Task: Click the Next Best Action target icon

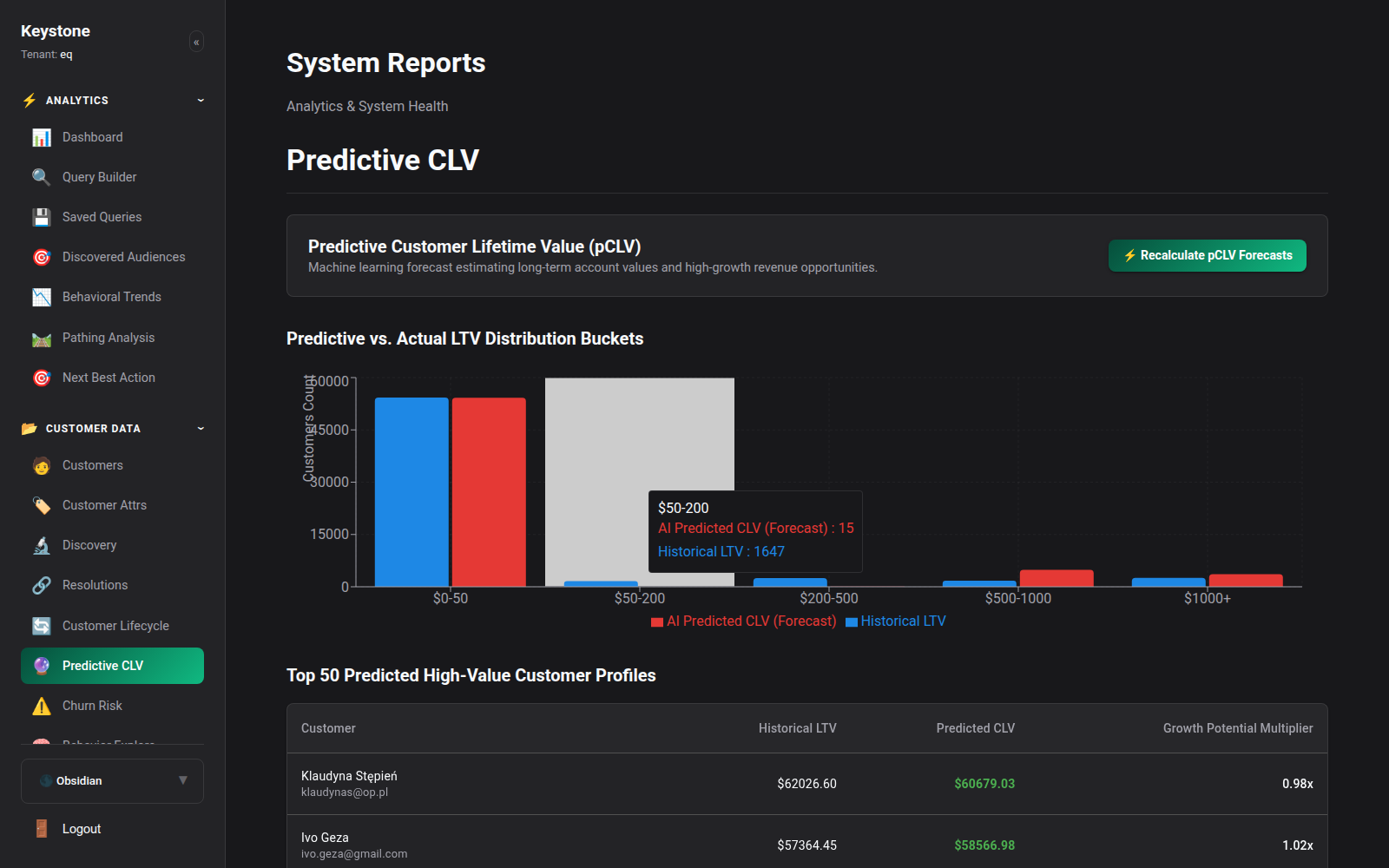Action: pos(42,378)
